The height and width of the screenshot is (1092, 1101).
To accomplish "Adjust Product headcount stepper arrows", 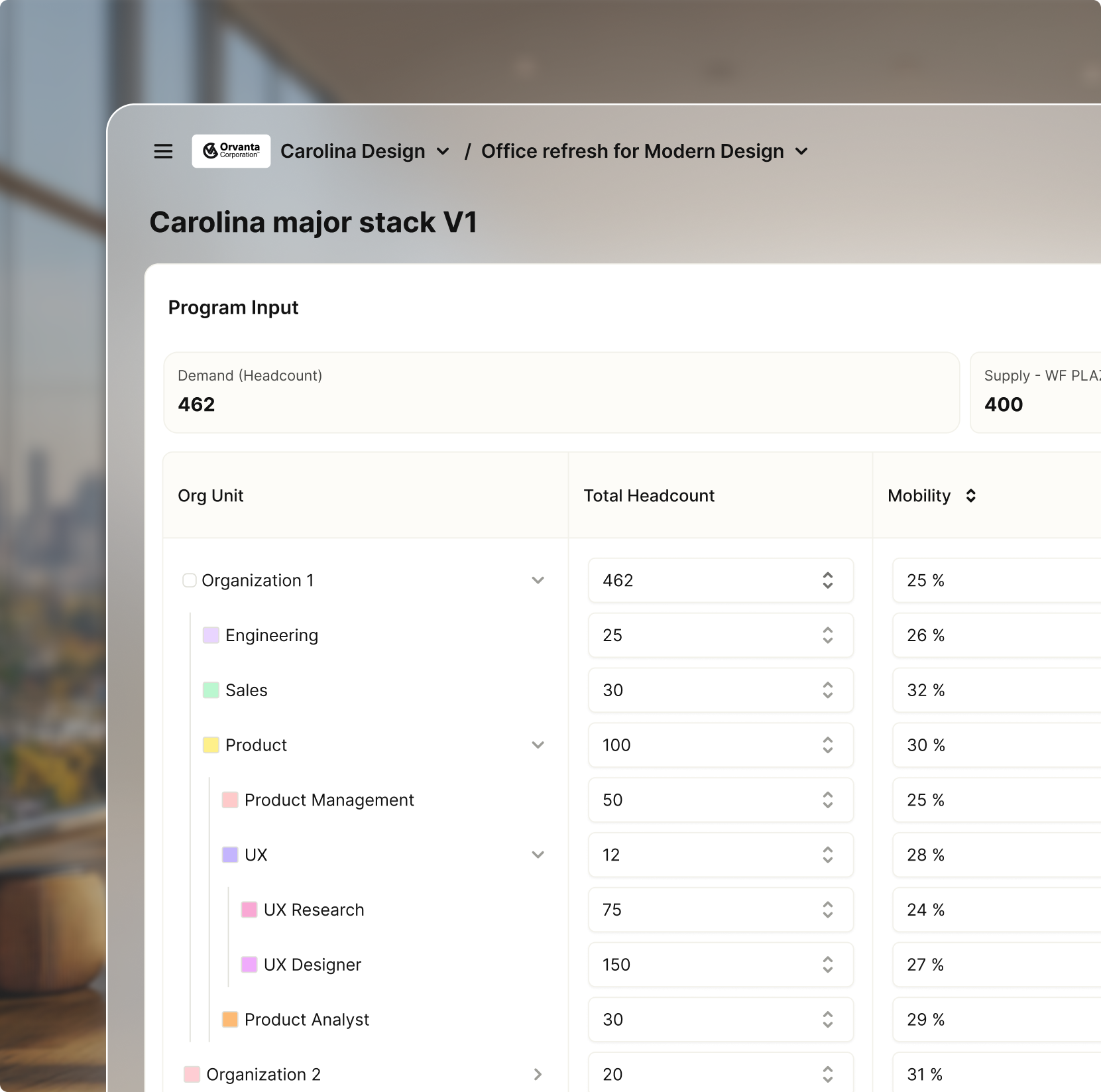I will point(828,745).
